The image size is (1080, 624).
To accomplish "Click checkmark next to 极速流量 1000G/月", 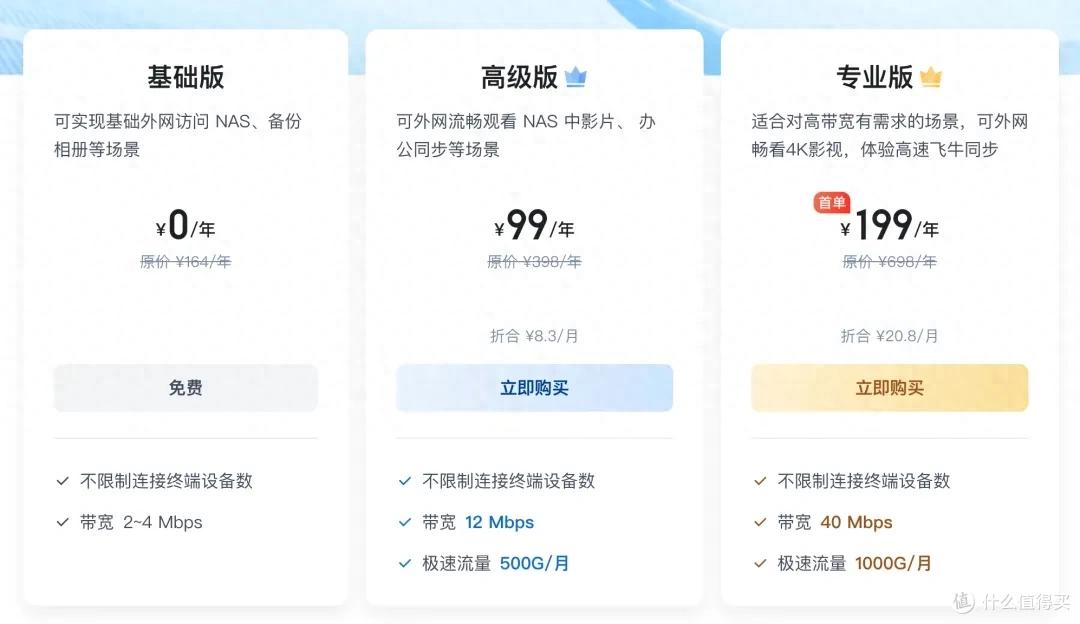I will pos(760,563).
